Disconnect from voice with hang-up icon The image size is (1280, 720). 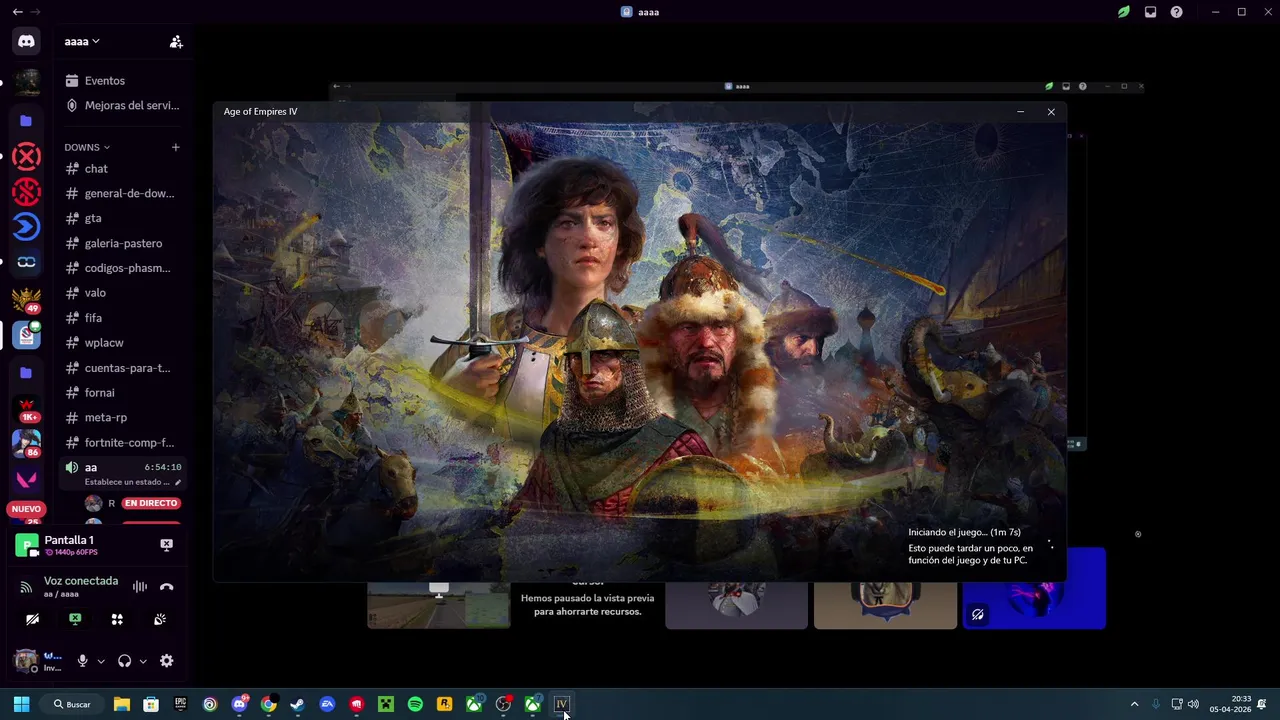167,587
